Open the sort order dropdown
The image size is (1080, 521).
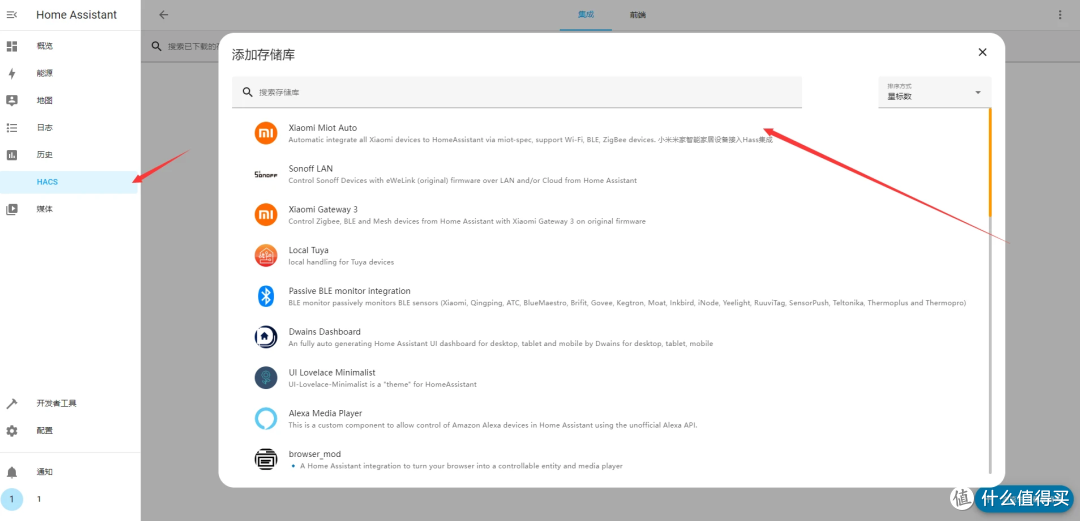(935, 92)
